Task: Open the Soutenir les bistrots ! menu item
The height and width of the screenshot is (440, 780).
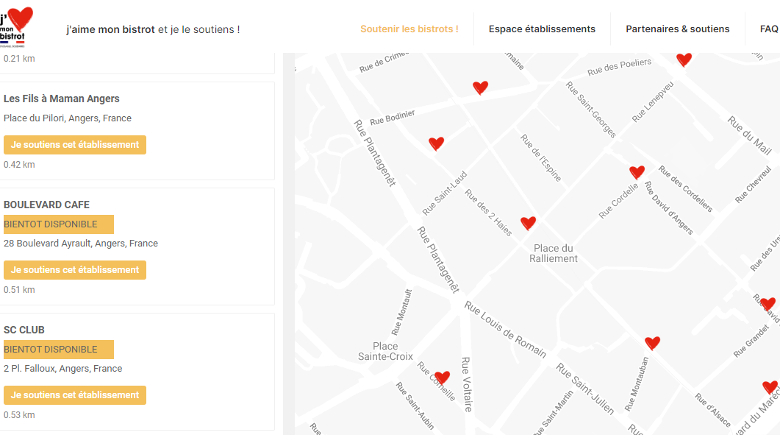Action: 409,29
